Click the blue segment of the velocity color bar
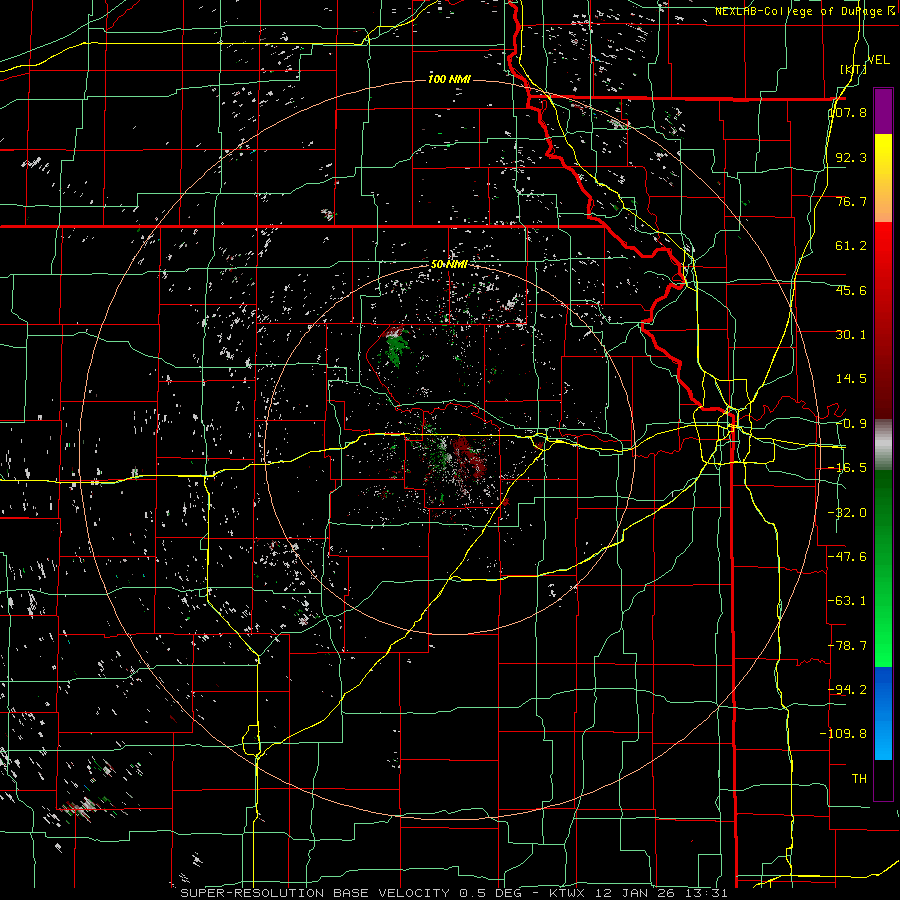Screen dimensions: 900x900 883,713
